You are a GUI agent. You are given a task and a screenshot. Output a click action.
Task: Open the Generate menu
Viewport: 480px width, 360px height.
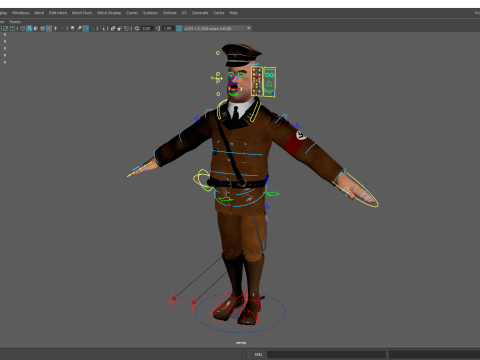click(x=200, y=13)
